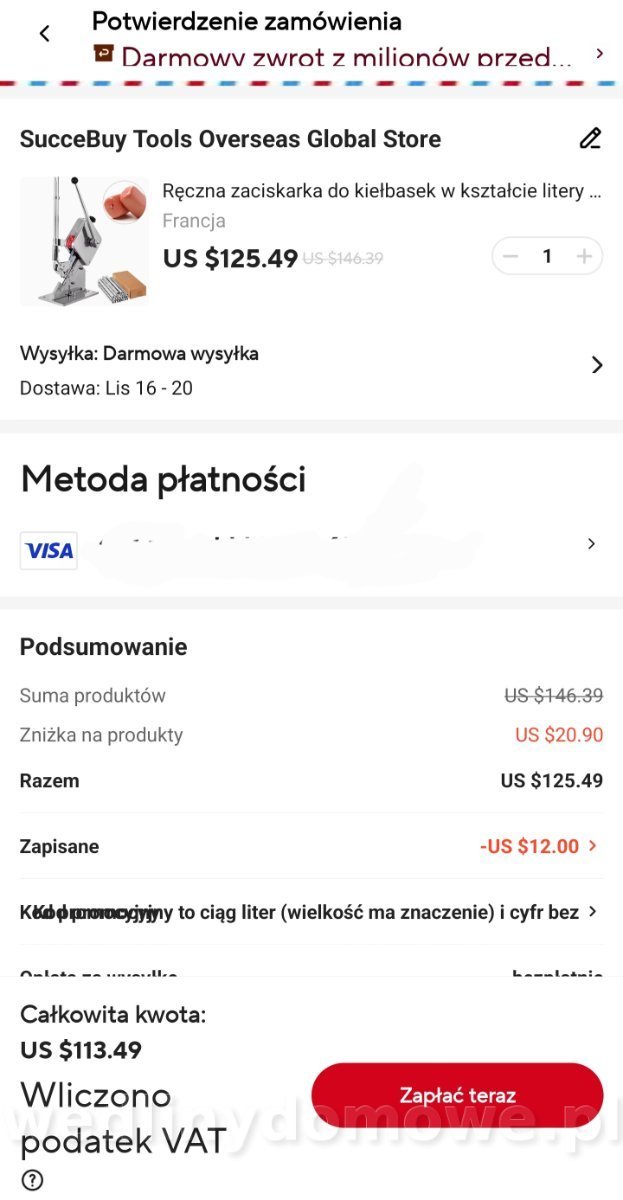Tap the Darmowa wysyłka shipping text
Screen dimensions: 623x1200
point(181,353)
